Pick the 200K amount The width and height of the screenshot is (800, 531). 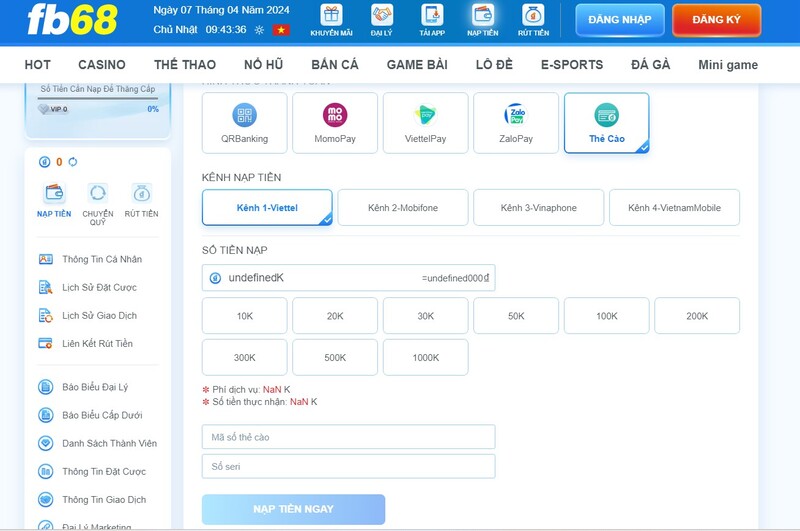coord(697,316)
